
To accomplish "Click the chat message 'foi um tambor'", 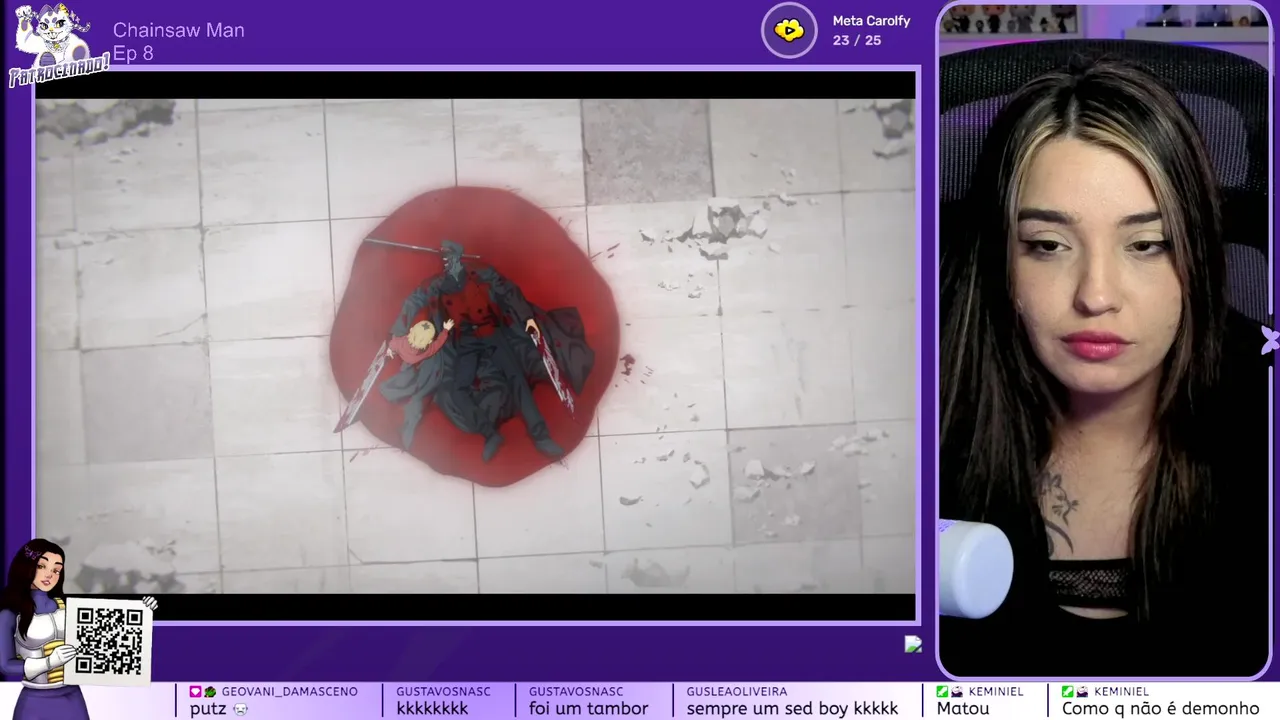I will point(589,709).
